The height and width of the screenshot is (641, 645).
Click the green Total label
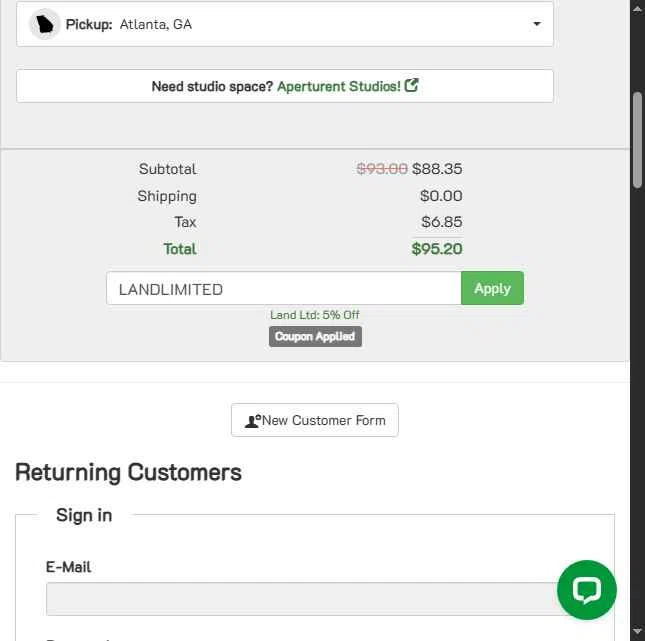pos(180,249)
